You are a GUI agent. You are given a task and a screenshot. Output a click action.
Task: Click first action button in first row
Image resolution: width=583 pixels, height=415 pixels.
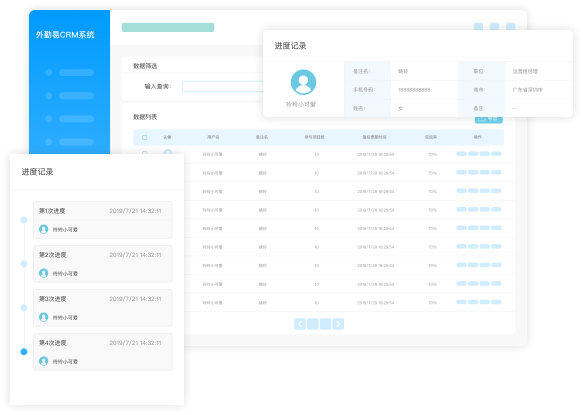461,154
